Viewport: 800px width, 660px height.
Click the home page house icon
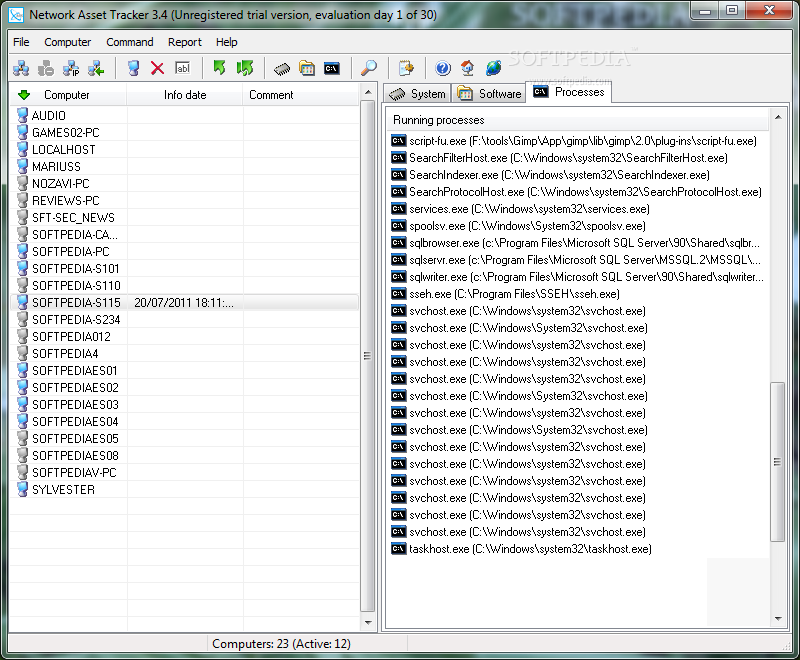(467, 68)
